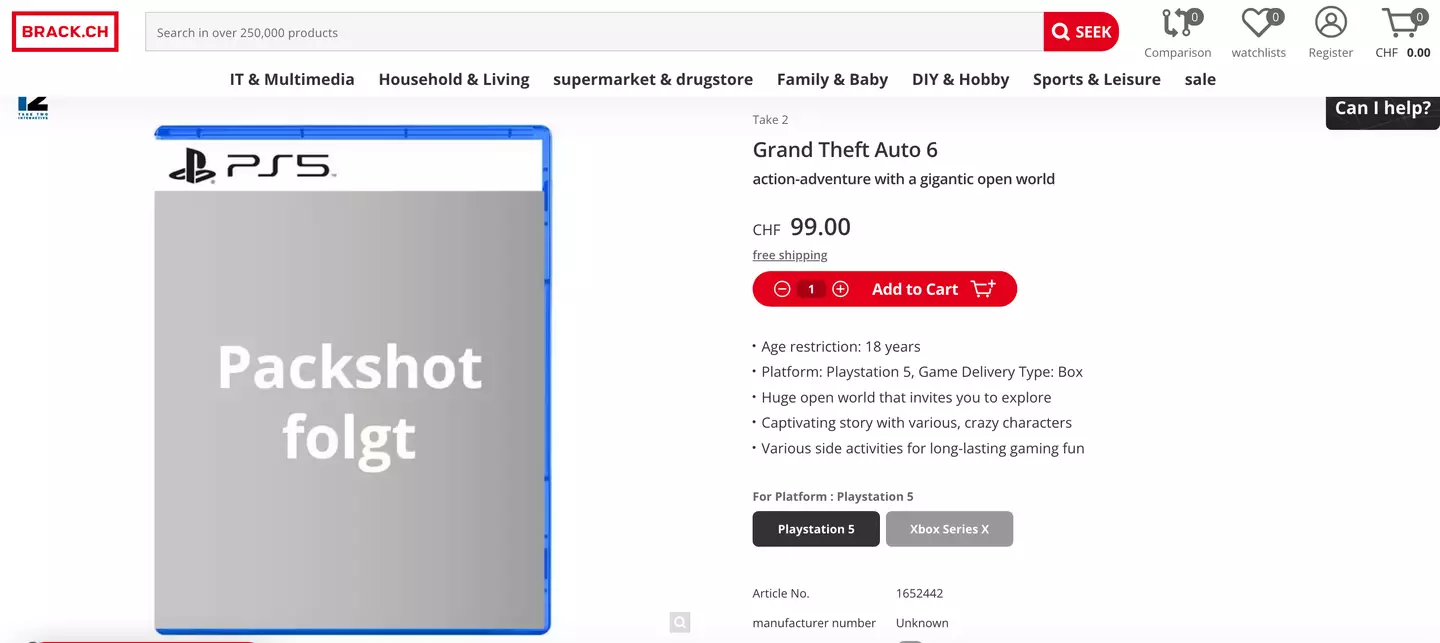Expand the Family & Baby category
This screenshot has height=643, width=1440.
coord(832,79)
